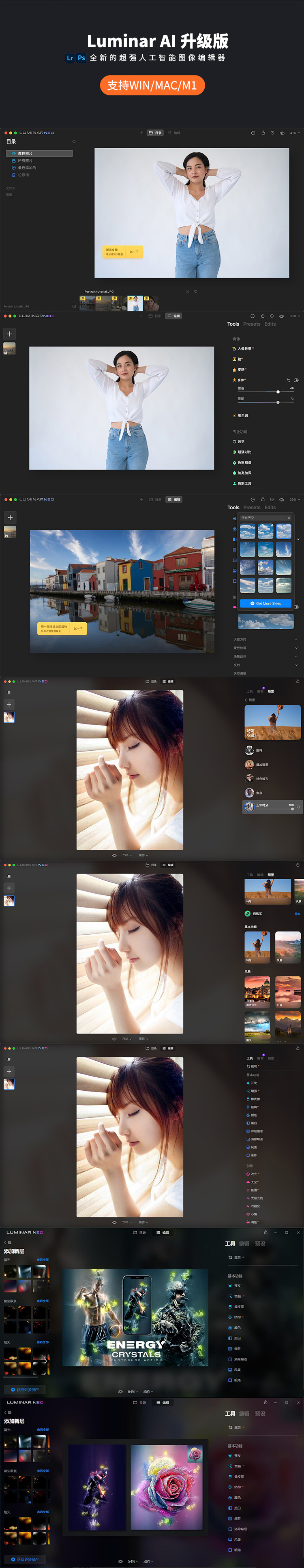This screenshot has width=304, height=1568.
Task: Open the 高色调 high key tool
Action: tap(240, 416)
